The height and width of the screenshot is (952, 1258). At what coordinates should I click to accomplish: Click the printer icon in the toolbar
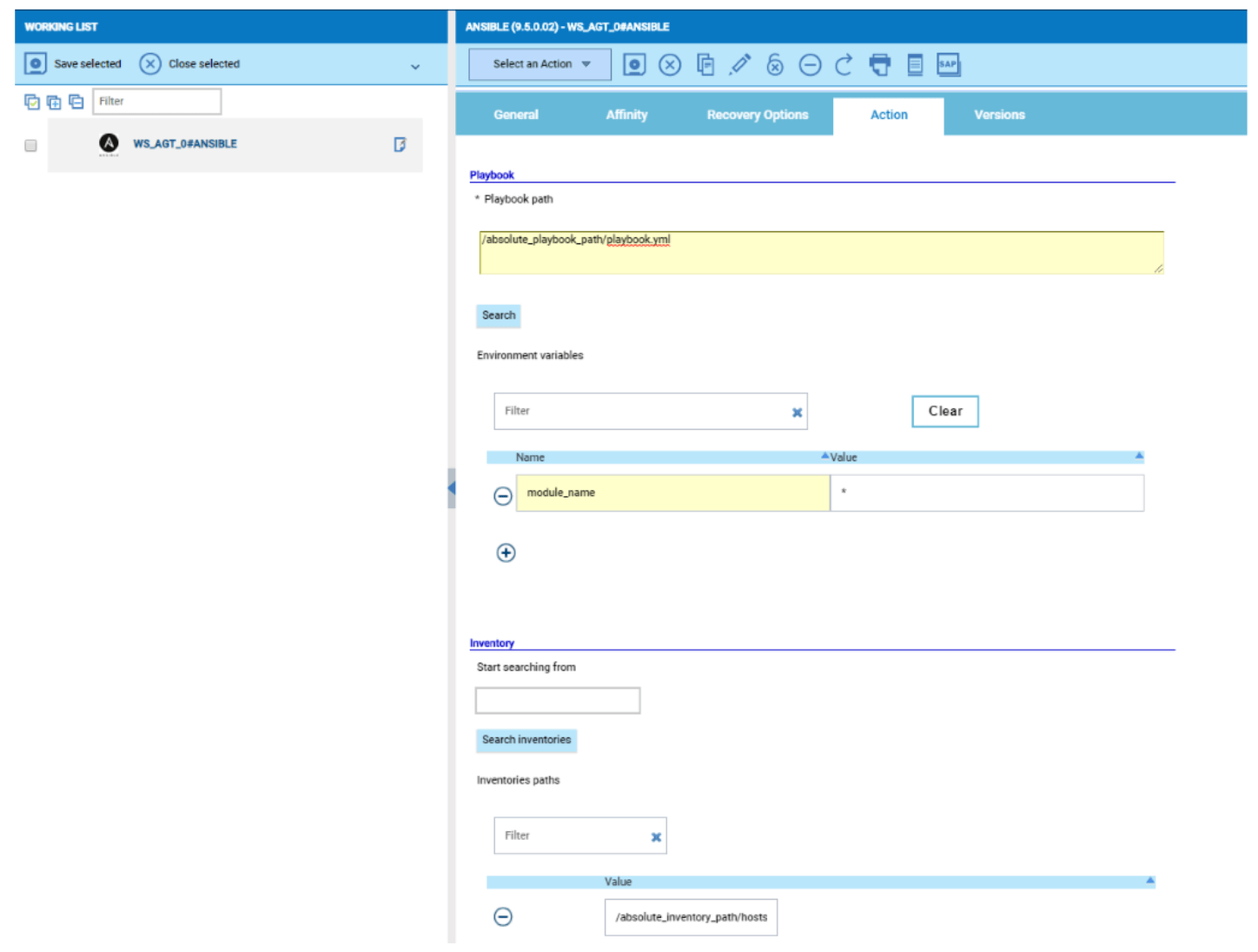[x=879, y=64]
